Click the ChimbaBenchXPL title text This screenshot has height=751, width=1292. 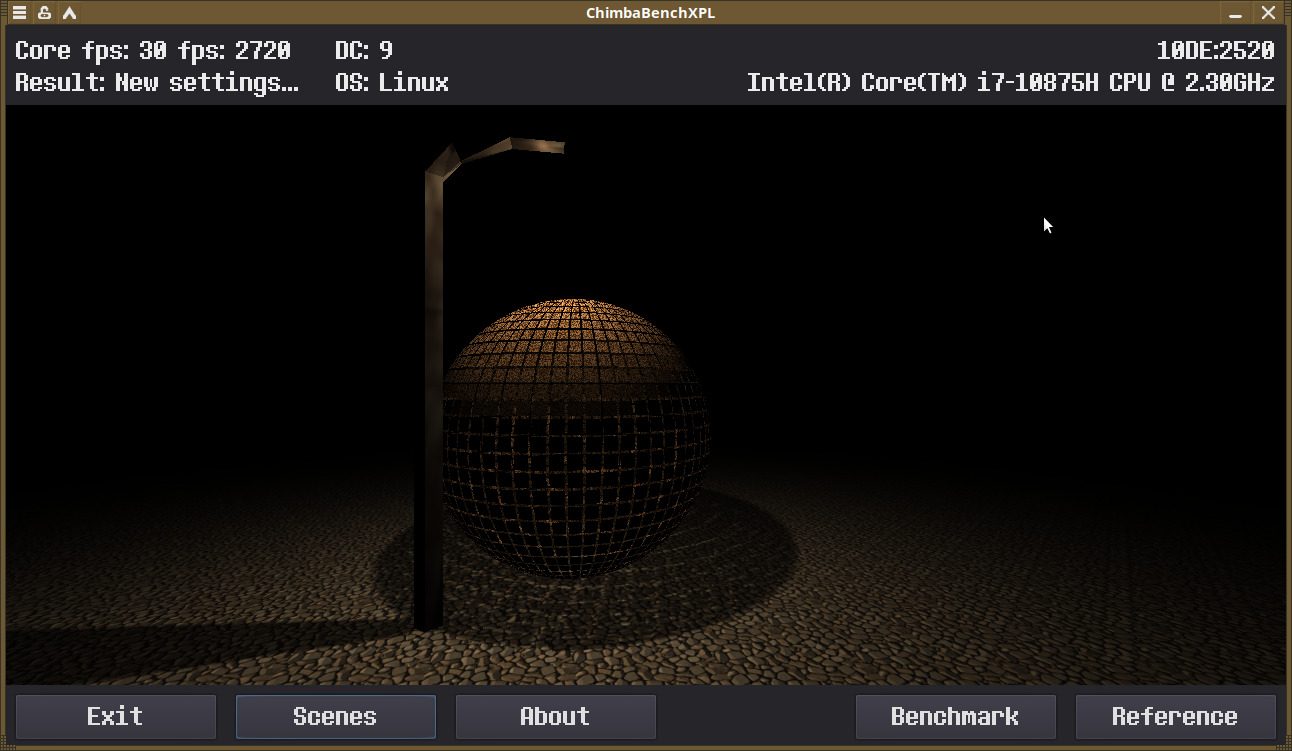(650, 13)
